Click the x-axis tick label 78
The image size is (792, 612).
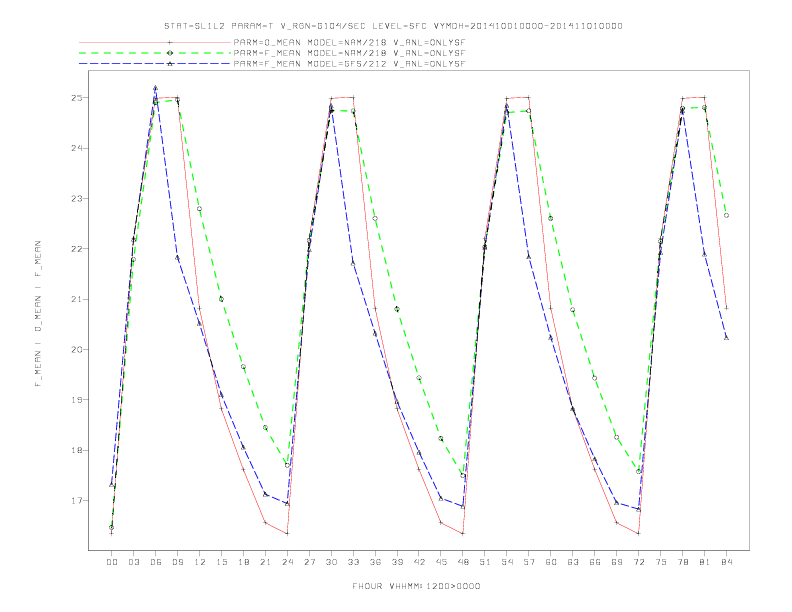pos(682,562)
